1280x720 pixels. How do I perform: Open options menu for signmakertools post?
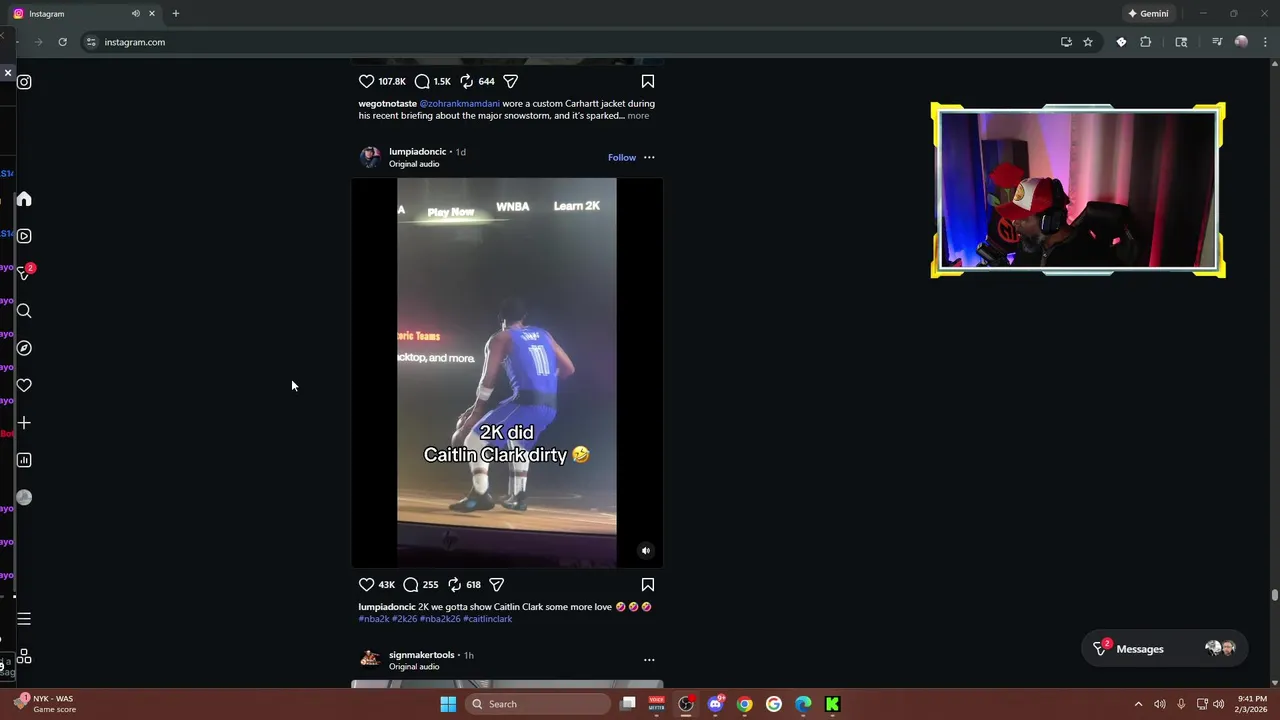pos(649,660)
